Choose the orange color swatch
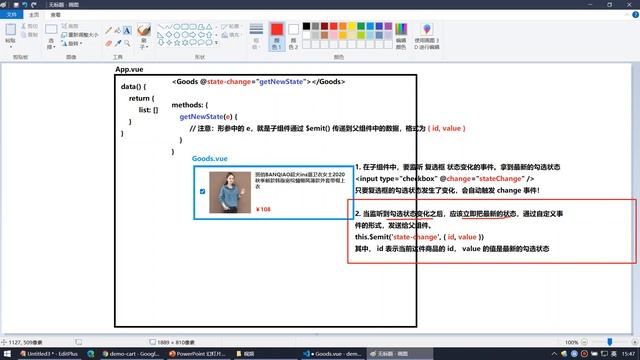This screenshot has width=640, height=360. 343,26
